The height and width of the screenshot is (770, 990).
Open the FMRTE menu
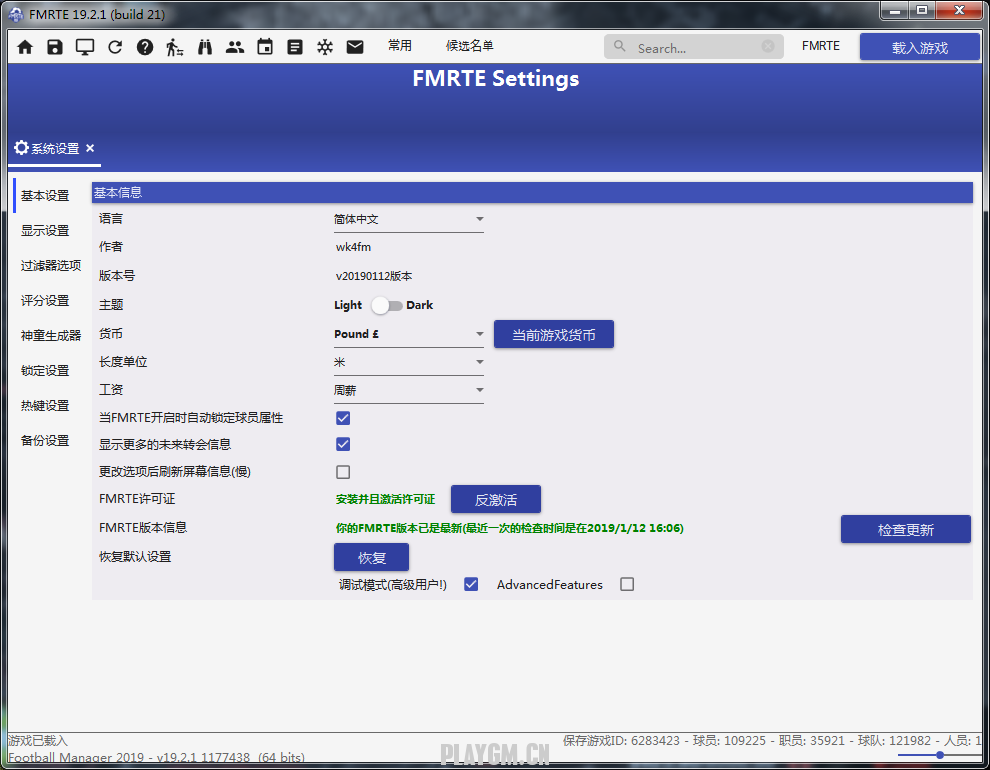pyautogui.click(x=821, y=45)
